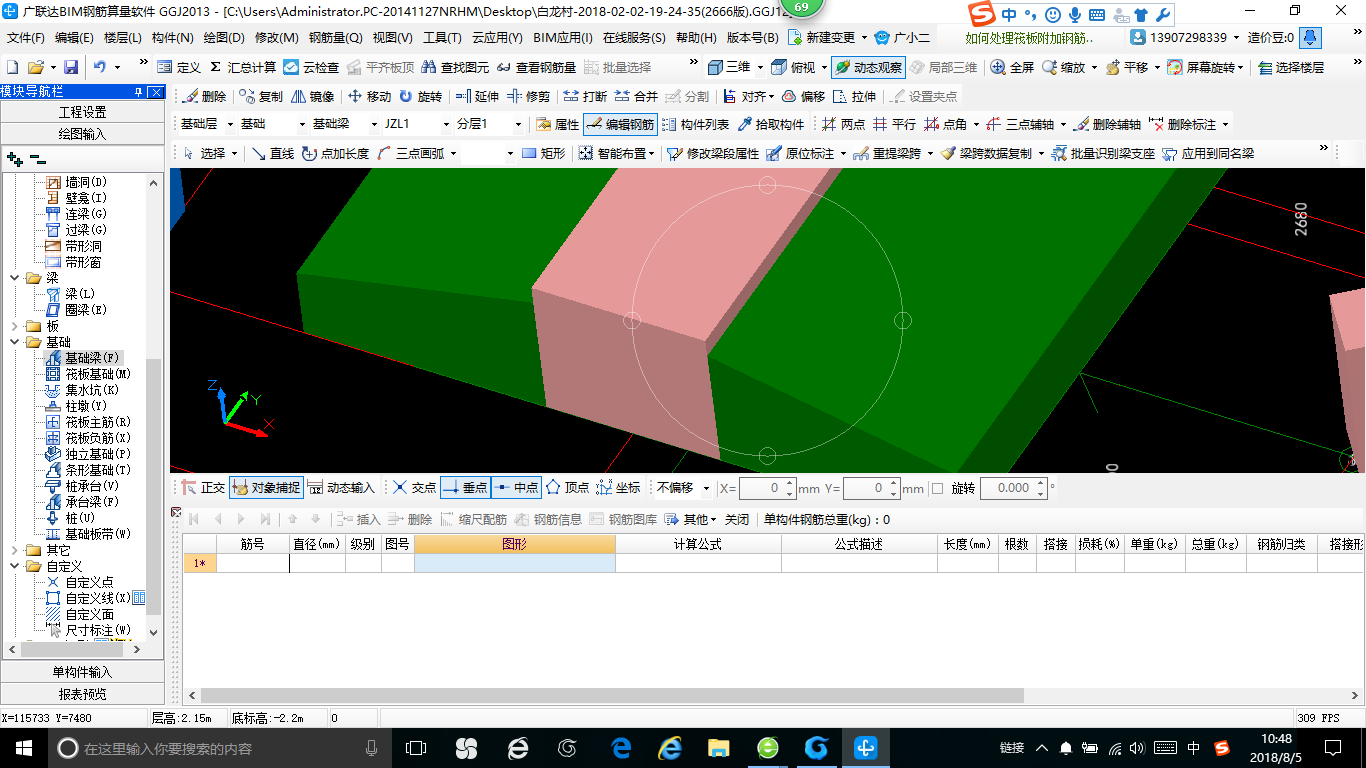Viewport: 1366px width, 768px height.
Task: Open the 其他 dropdown in rebar panel
Action: coord(691,519)
